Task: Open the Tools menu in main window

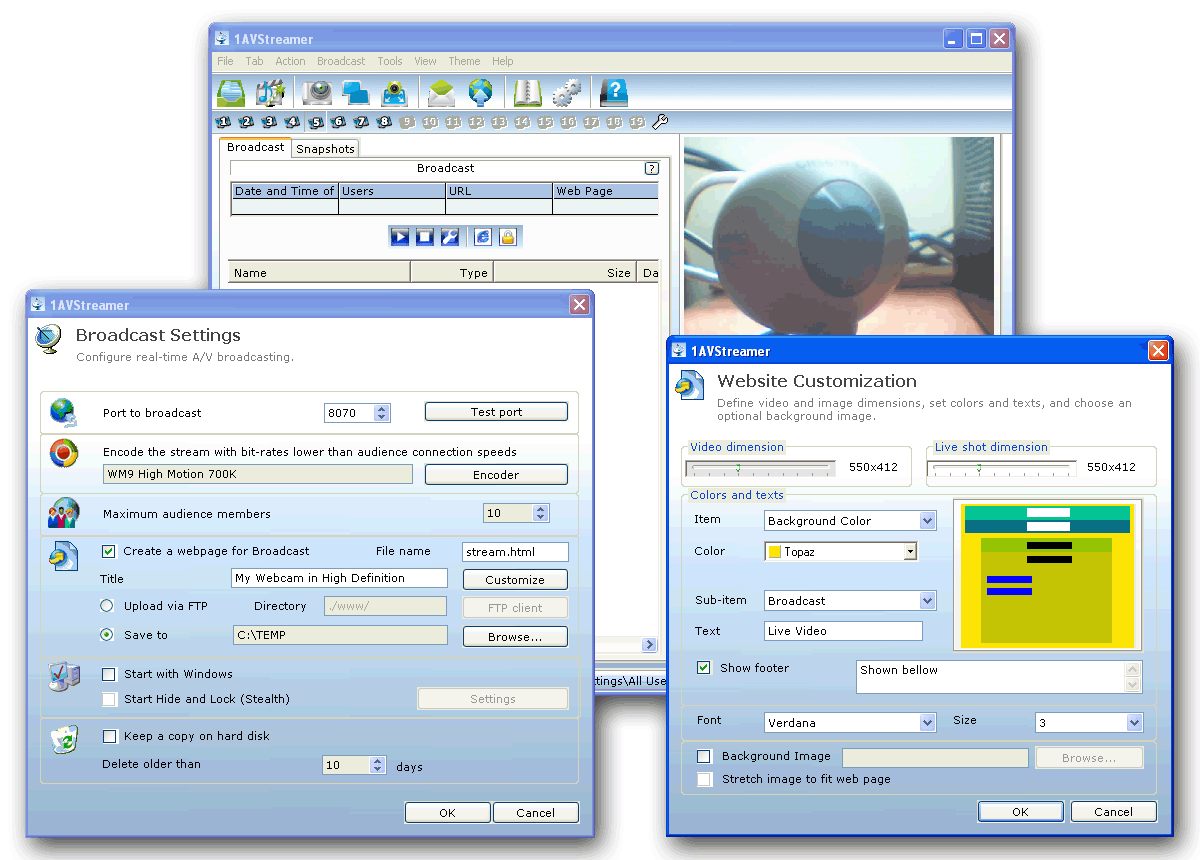Action: click(x=390, y=61)
